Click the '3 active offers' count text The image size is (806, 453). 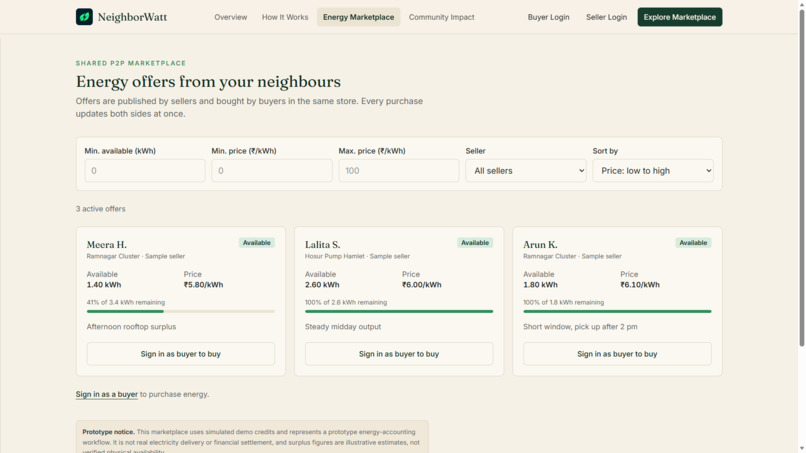[100, 209]
